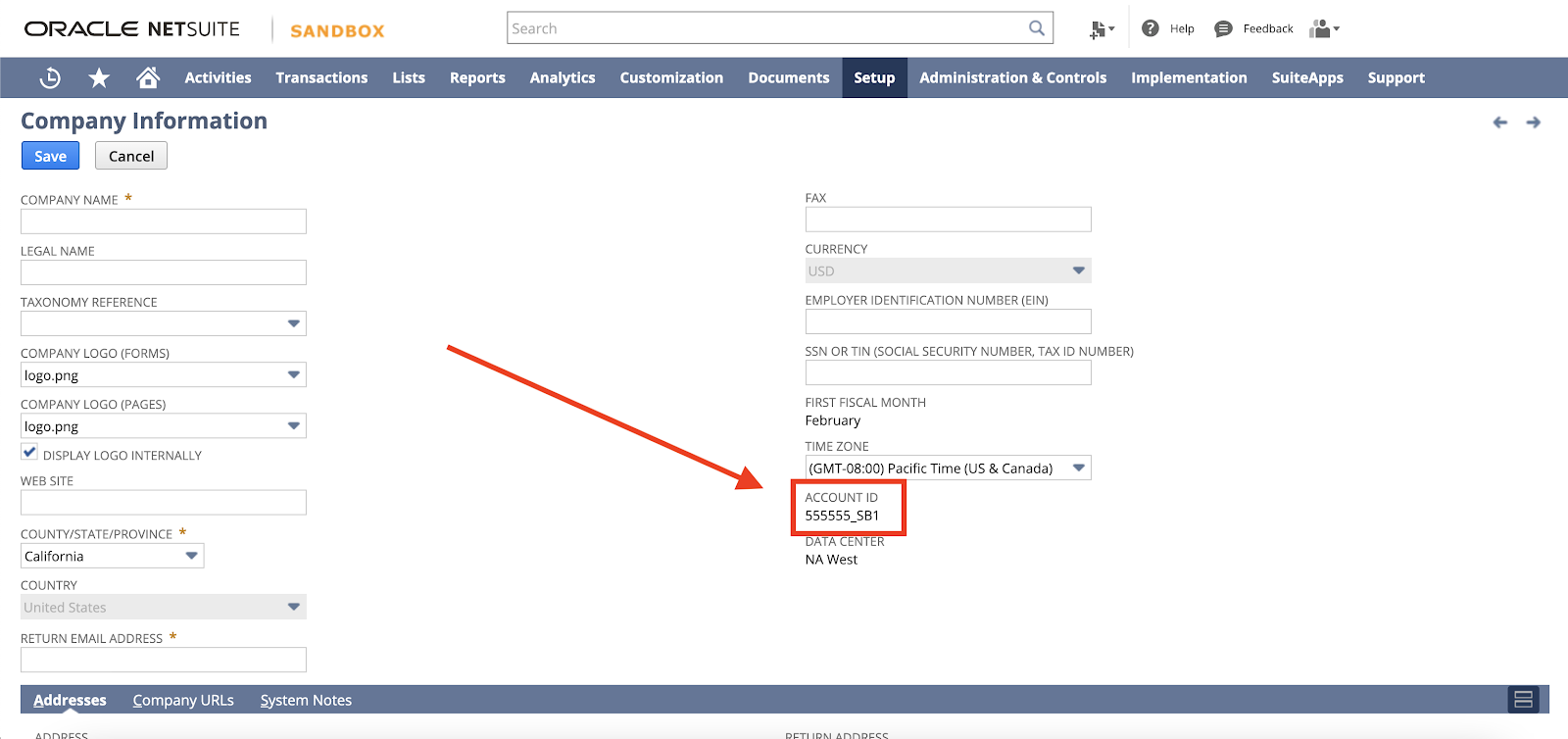The height and width of the screenshot is (739, 1568).
Task: Open the Setup menu
Action: (873, 77)
